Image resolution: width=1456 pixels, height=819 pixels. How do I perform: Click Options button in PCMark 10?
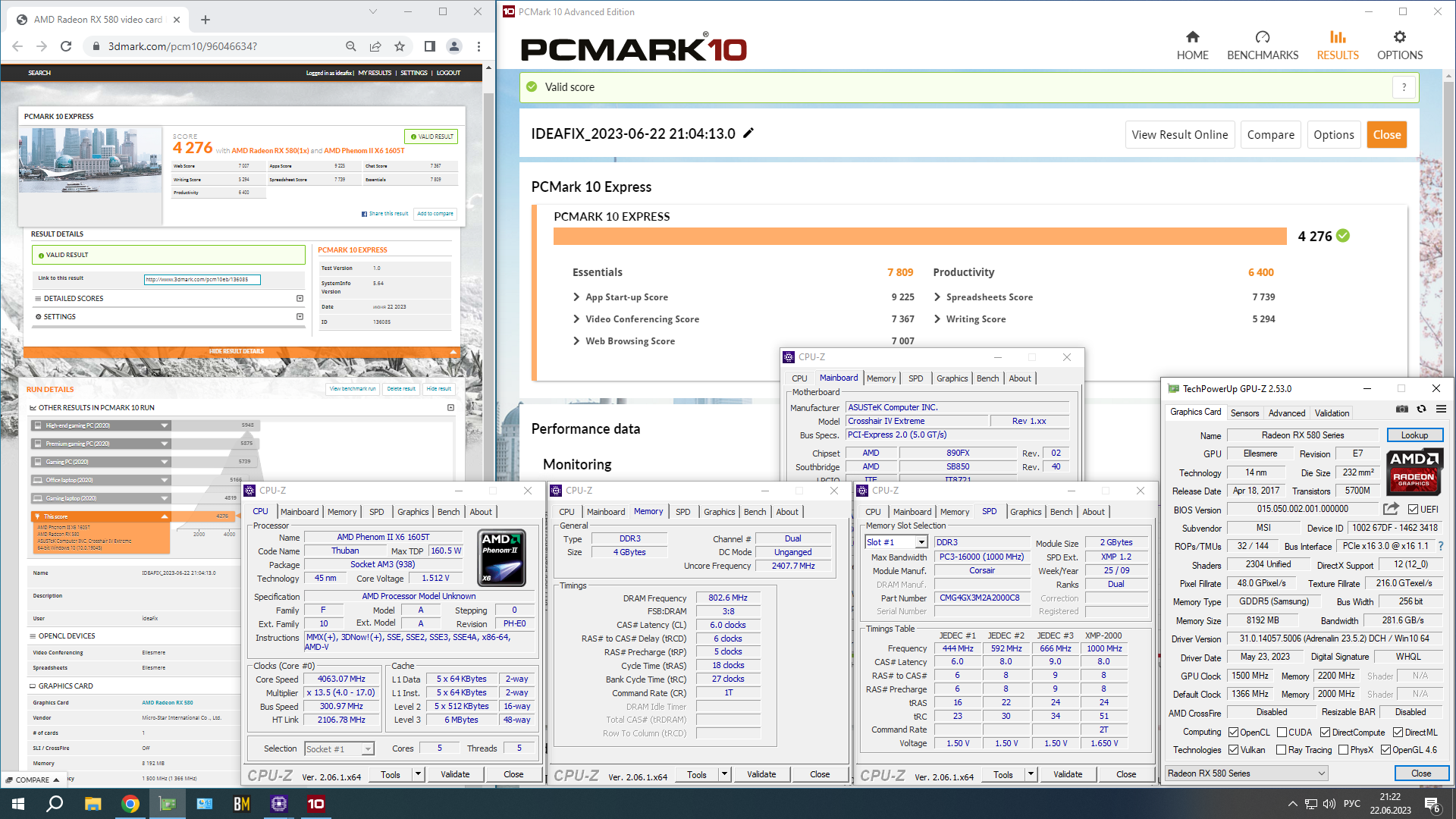pyautogui.click(x=1333, y=135)
